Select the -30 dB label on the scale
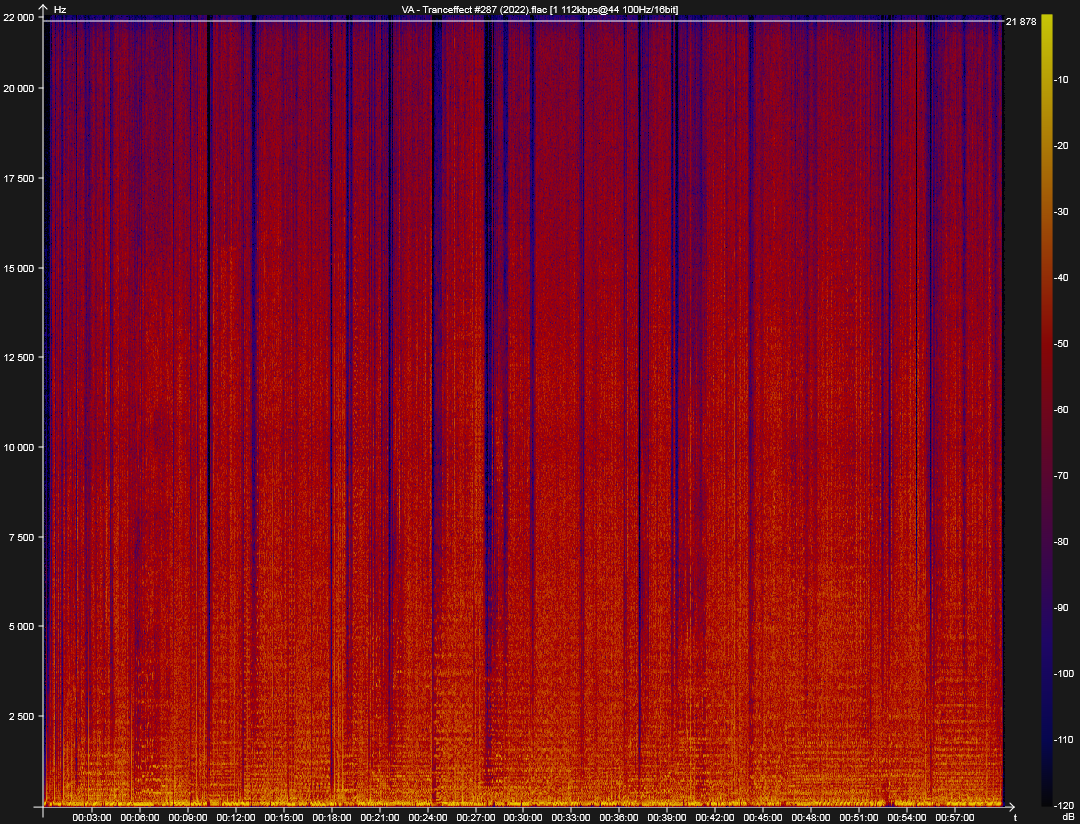 click(x=1064, y=211)
